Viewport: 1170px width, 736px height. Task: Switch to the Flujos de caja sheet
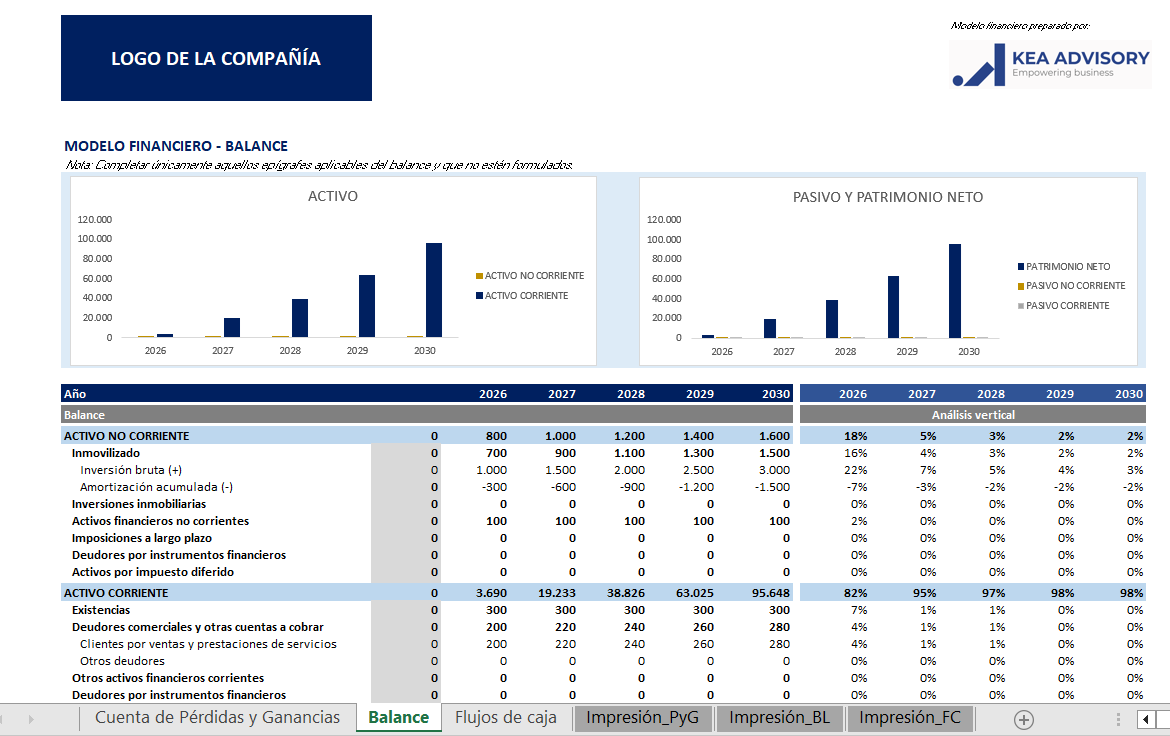coord(505,717)
